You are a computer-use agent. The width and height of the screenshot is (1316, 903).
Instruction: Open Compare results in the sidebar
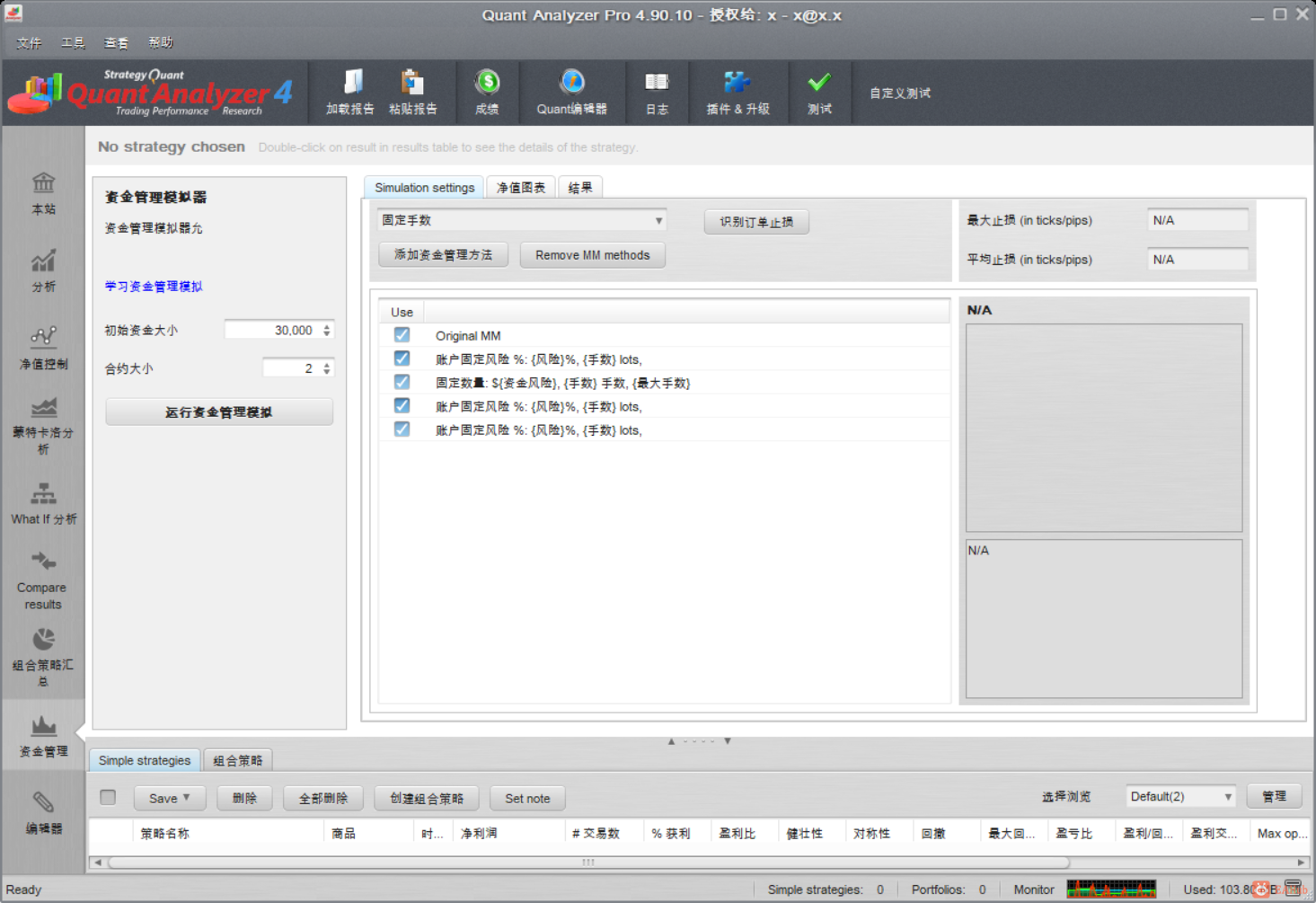click(x=43, y=580)
